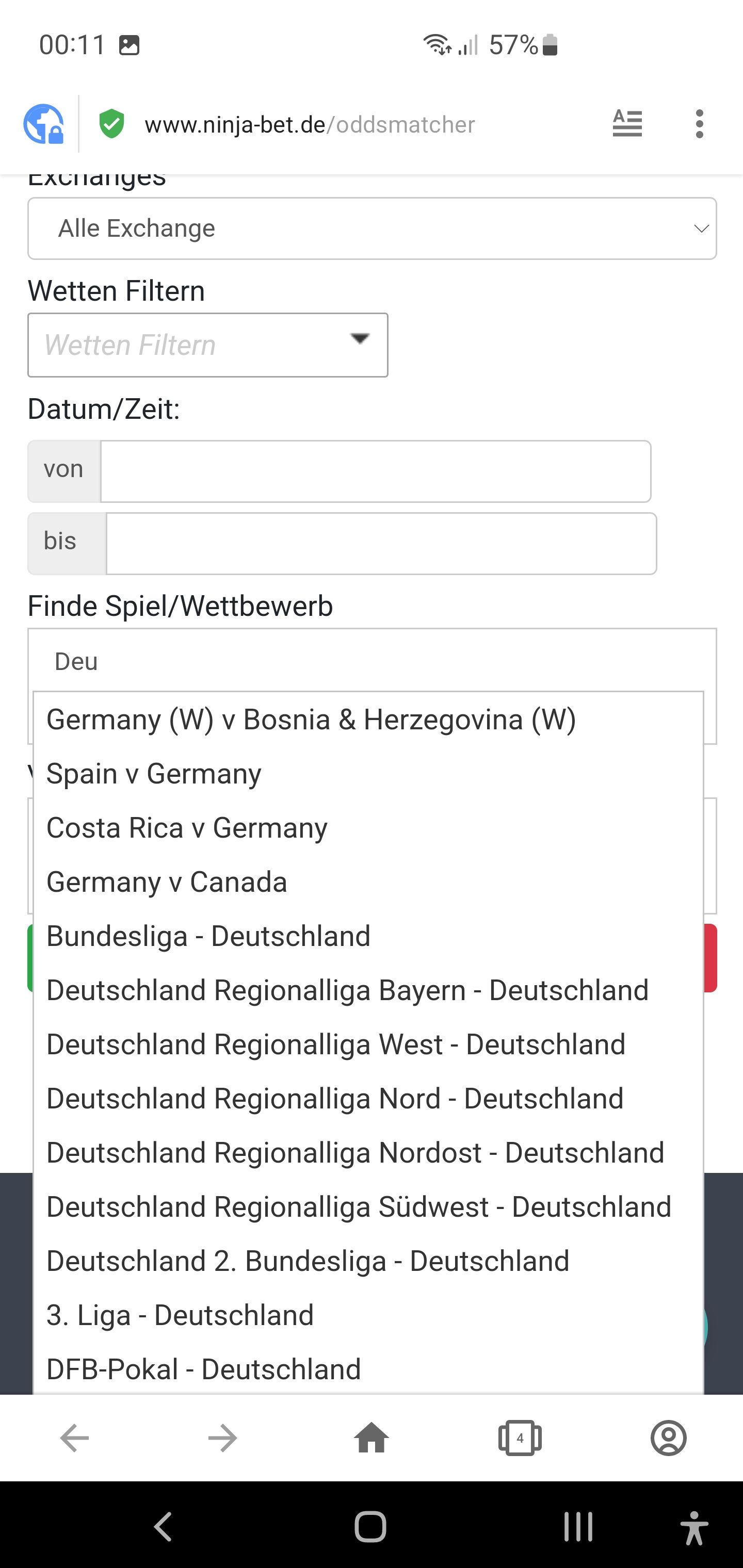Open reader mode icon in address bar
This screenshot has width=743, height=1568.
pos(627,124)
